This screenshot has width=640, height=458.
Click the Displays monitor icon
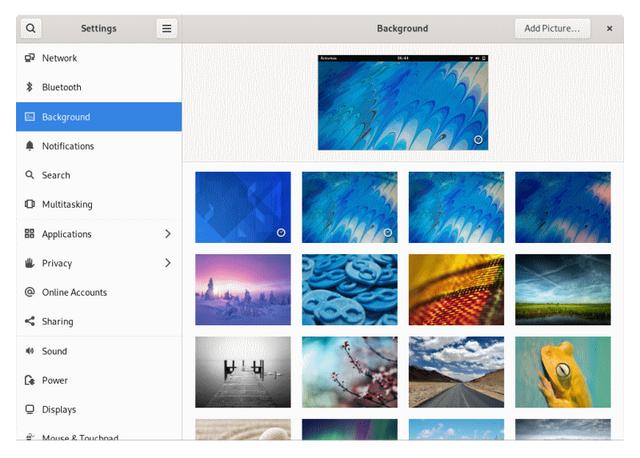pos(29,409)
